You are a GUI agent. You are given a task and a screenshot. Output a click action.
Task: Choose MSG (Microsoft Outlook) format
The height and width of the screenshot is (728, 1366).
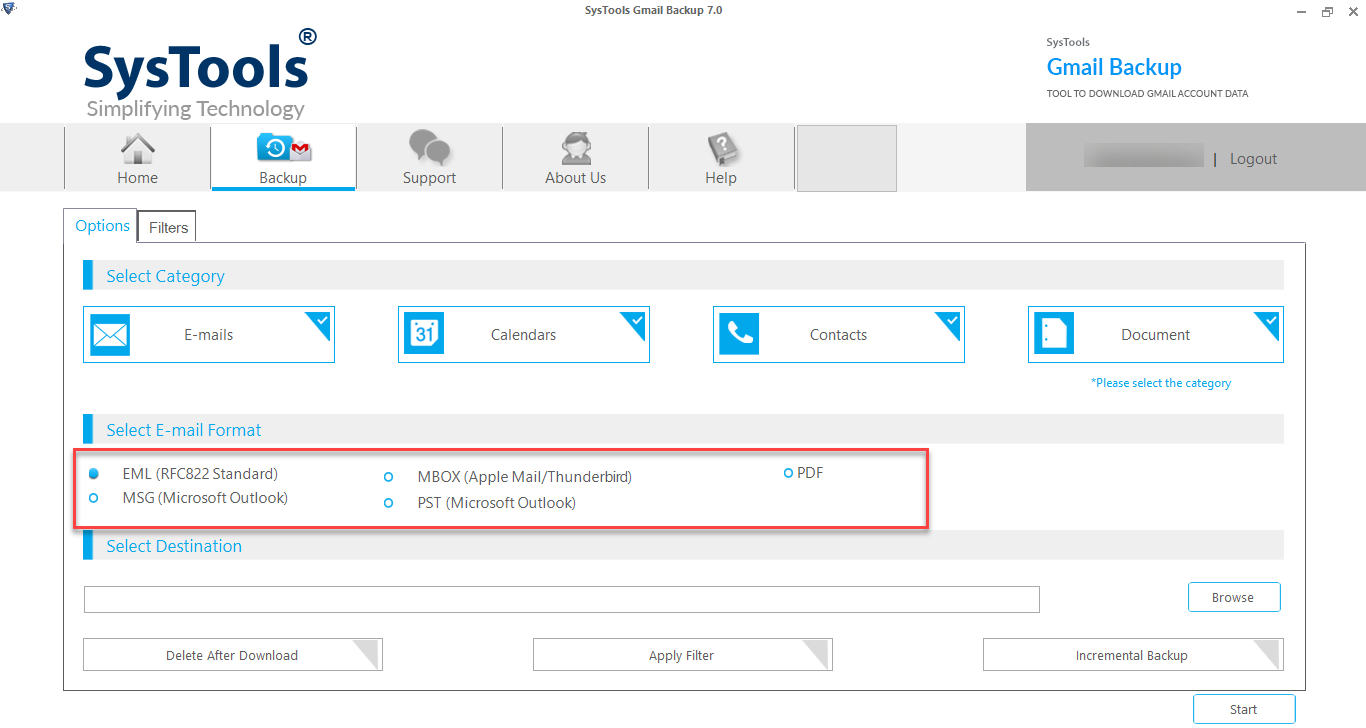(94, 498)
